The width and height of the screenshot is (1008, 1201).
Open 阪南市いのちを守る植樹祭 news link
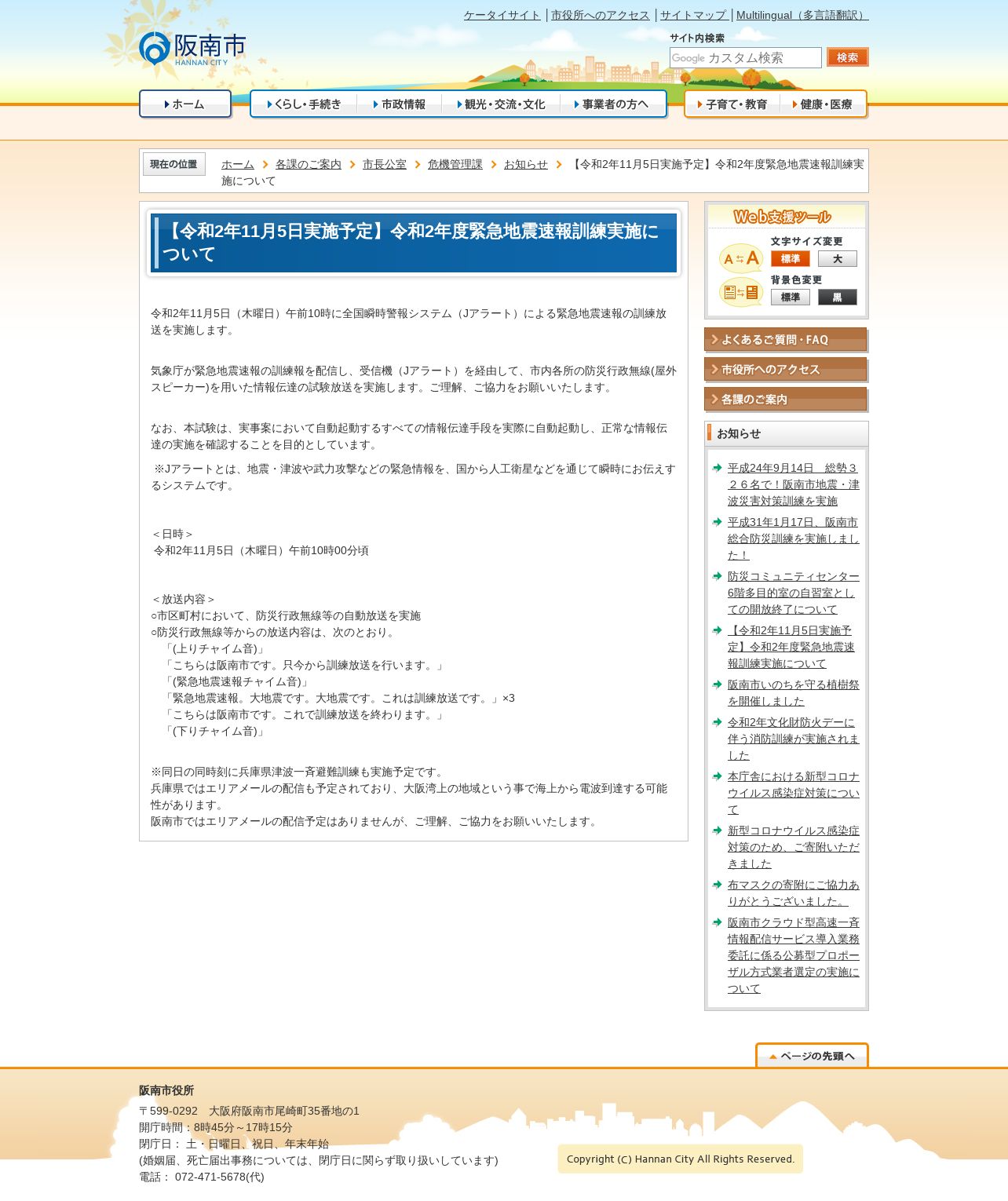tap(793, 693)
